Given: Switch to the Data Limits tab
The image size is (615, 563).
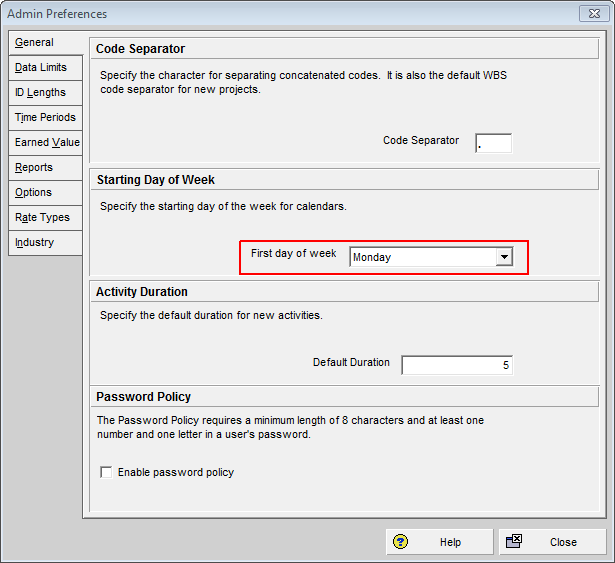Looking at the screenshot, I should point(41,68).
